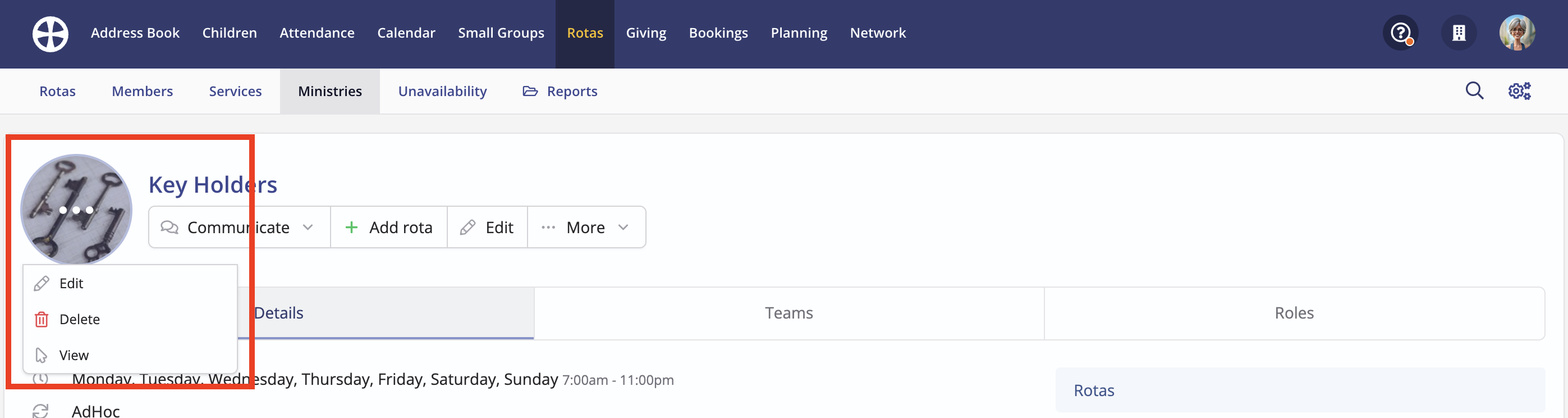Select the Rotas module in top bar

(x=585, y=34)
